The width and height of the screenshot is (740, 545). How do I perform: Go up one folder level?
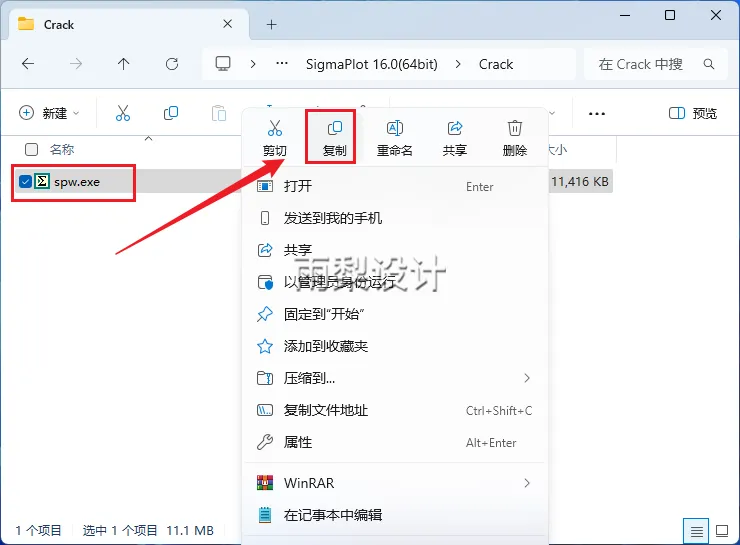coord(124,64)
